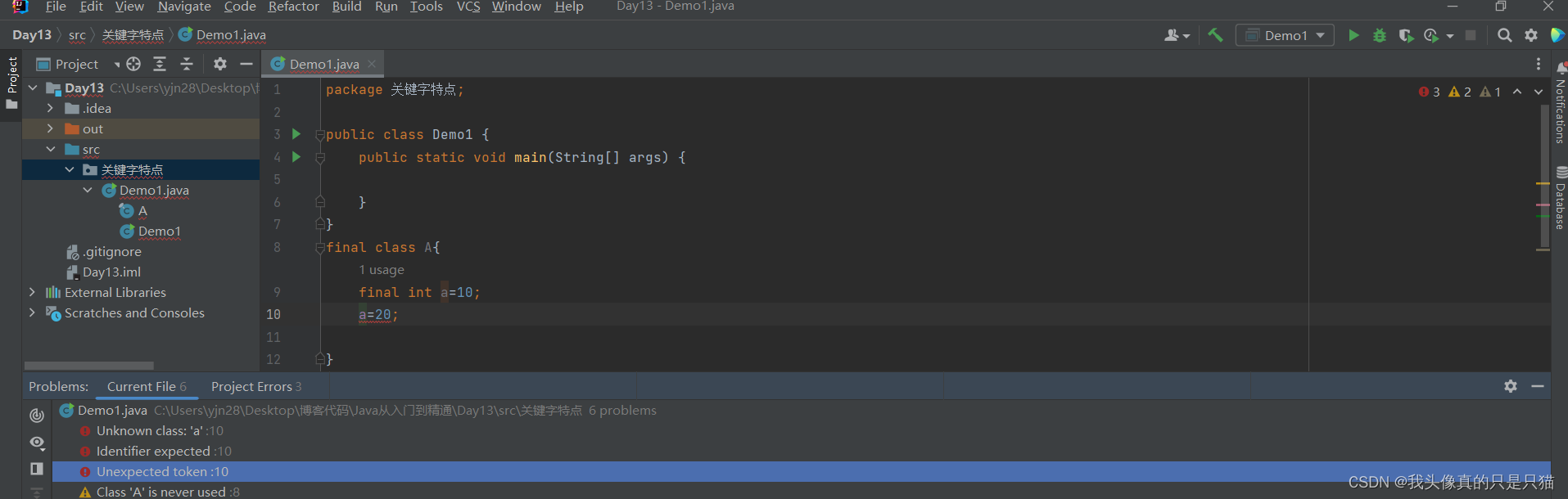Go to previous highlighted error arrow
The width and height of the screenshot is (1568, 499).
pyautogui.click(x=1517, y=92)
